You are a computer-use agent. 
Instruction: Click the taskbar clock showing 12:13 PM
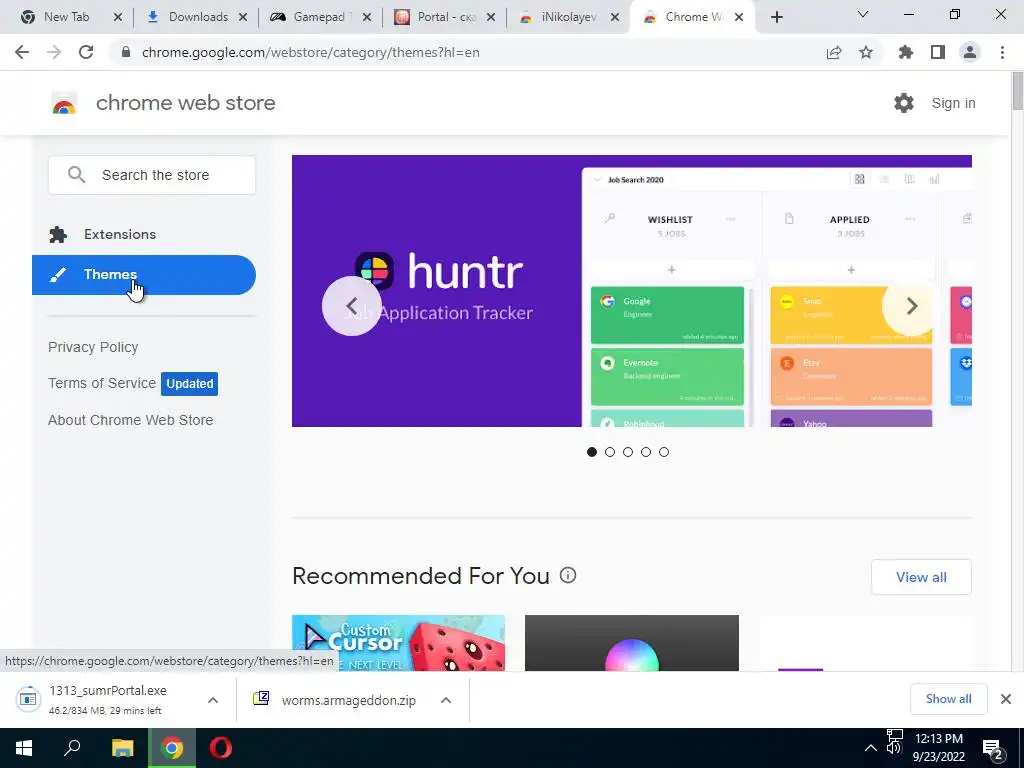(939, 748)
